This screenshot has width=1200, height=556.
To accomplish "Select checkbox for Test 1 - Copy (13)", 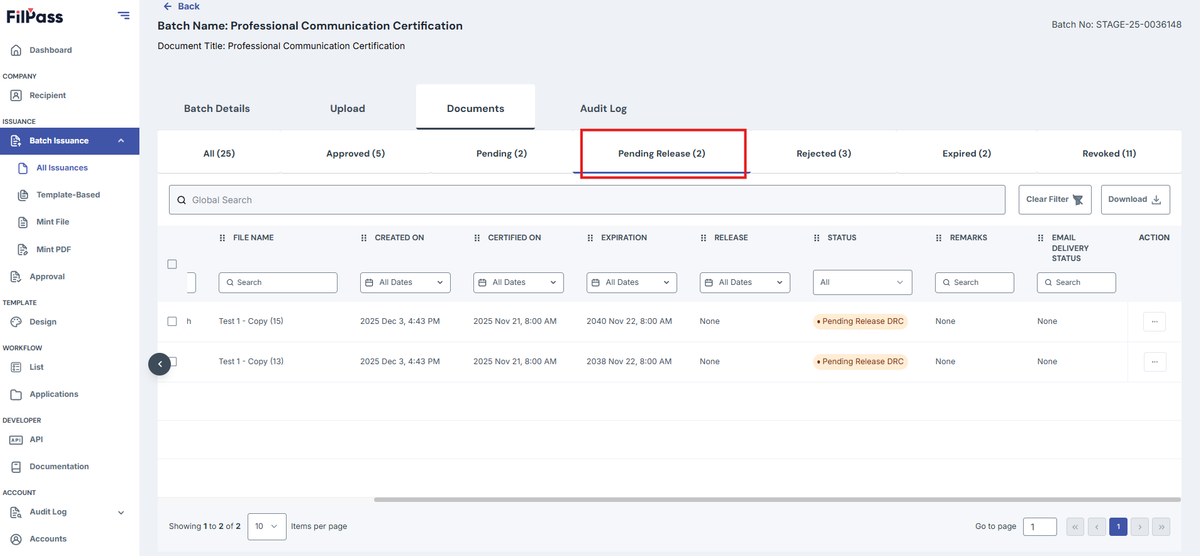I will (x=172, y=361).
